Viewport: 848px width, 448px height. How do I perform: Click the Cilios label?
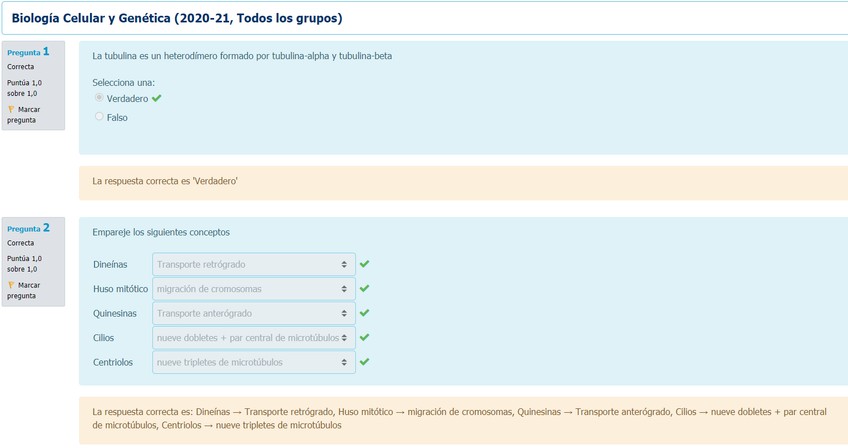103,338
